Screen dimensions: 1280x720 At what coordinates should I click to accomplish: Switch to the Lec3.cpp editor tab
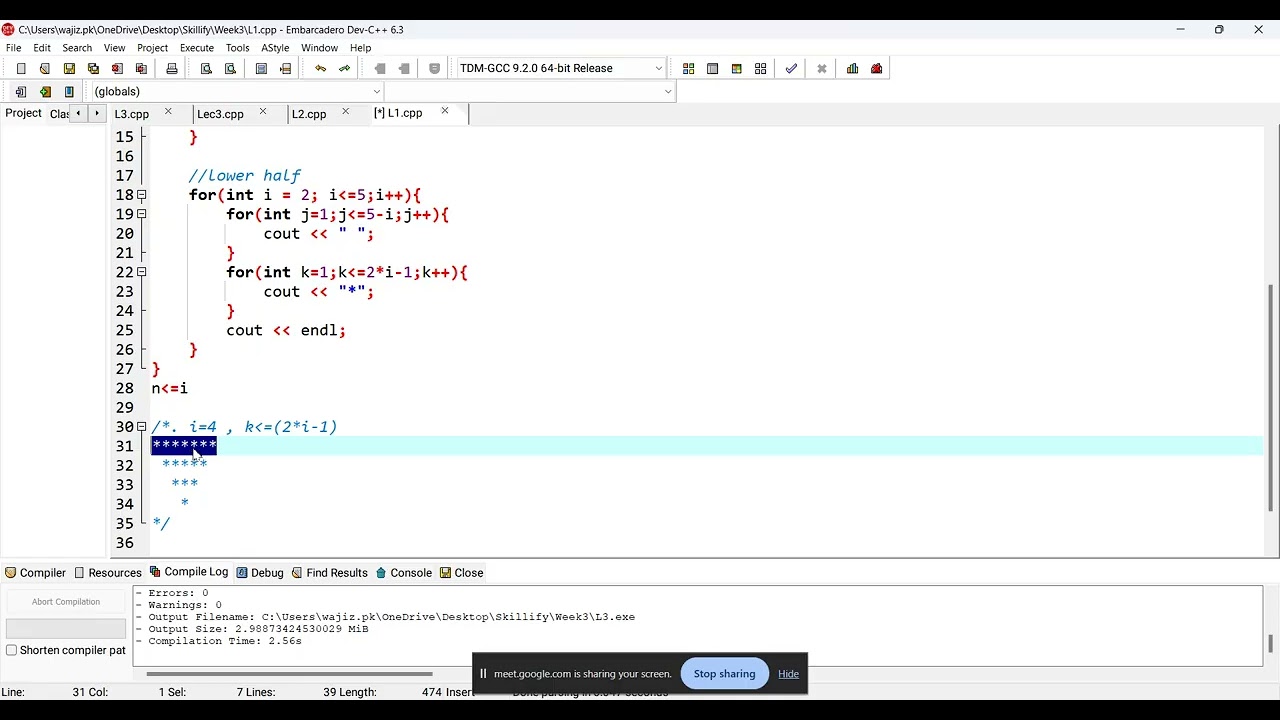tap(220, 114)
